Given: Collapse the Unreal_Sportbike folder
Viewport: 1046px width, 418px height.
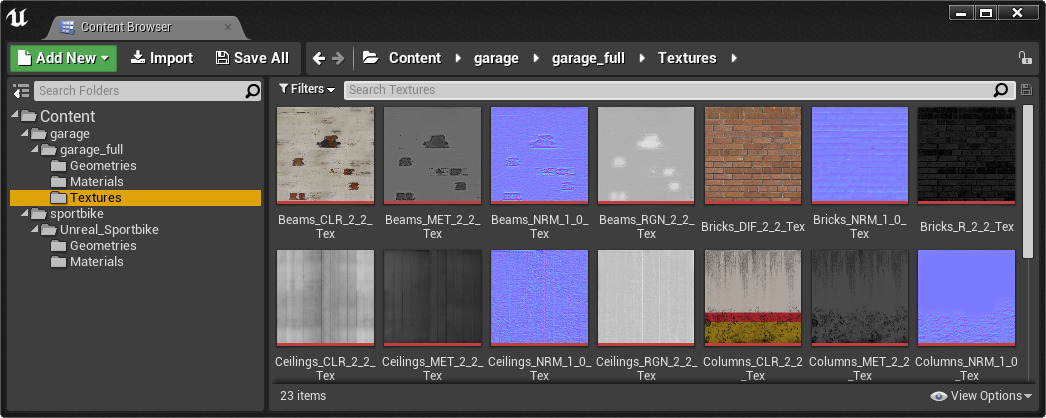Looking at the screenshot, I should point(35,229).
